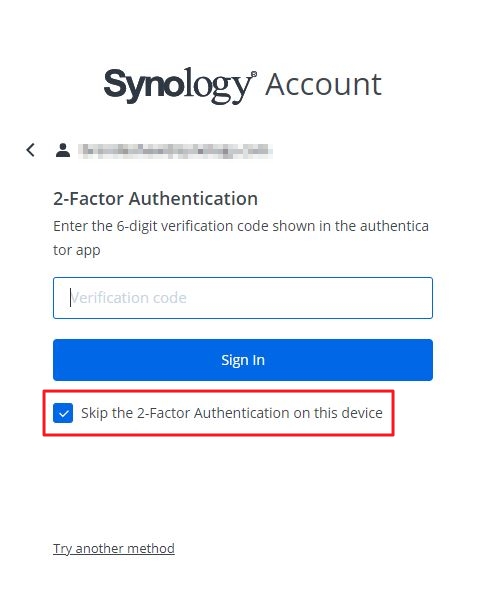491x593 pixels.
Task: Go back using the left chevron arrow
Action: (x=31, y=150)
